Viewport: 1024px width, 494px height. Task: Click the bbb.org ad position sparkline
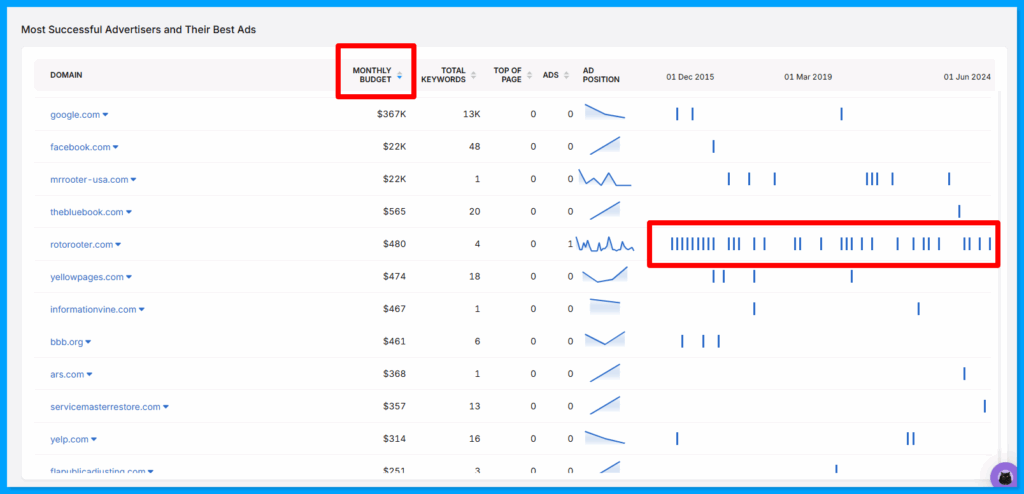click(x=605, y=338)
